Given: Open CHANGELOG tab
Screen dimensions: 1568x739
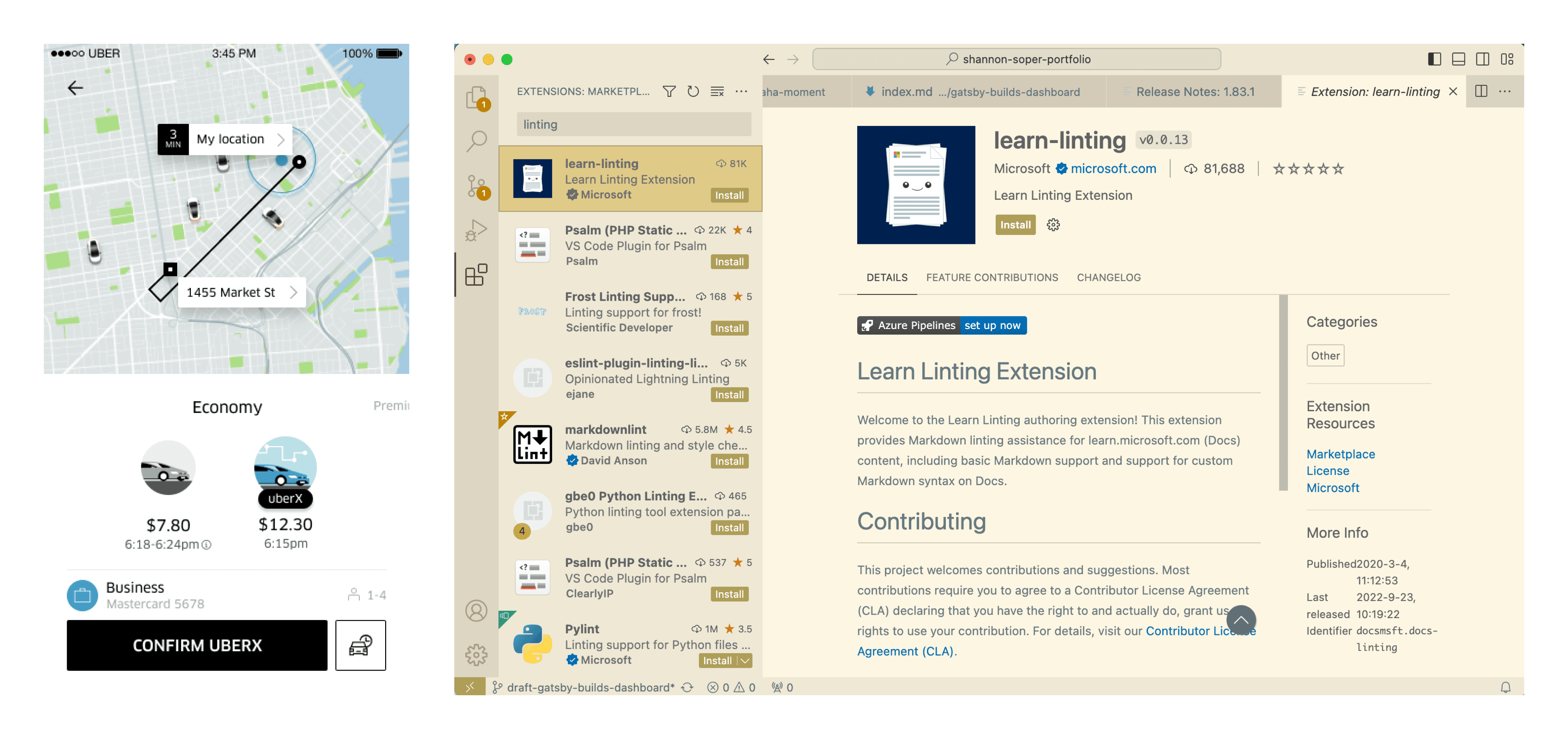Looking at the screenshot, I should tap(1108, 277).
